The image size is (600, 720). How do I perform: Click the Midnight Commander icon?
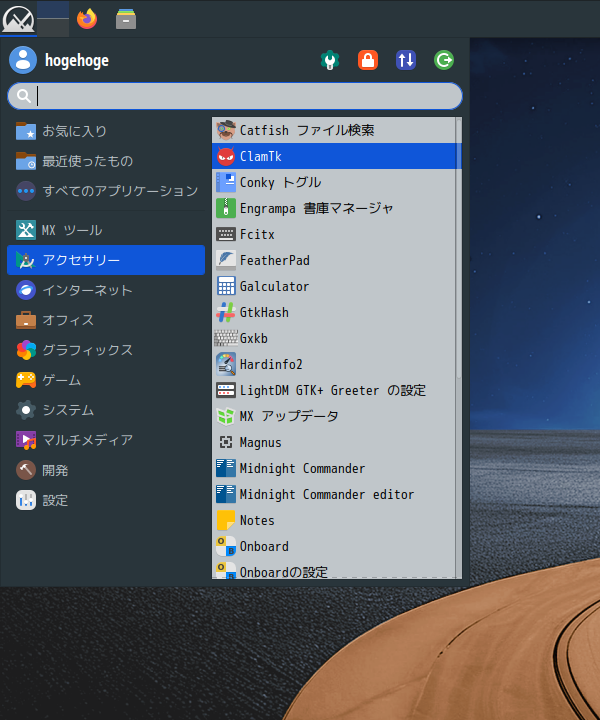coord(226,468)
